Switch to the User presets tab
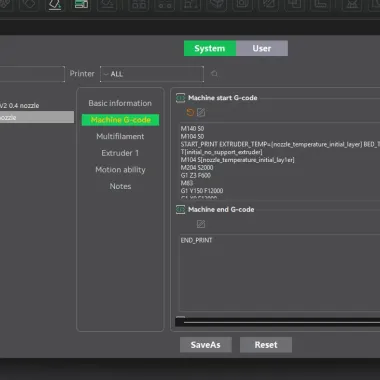The image size is (380, 380). point(262,48)
